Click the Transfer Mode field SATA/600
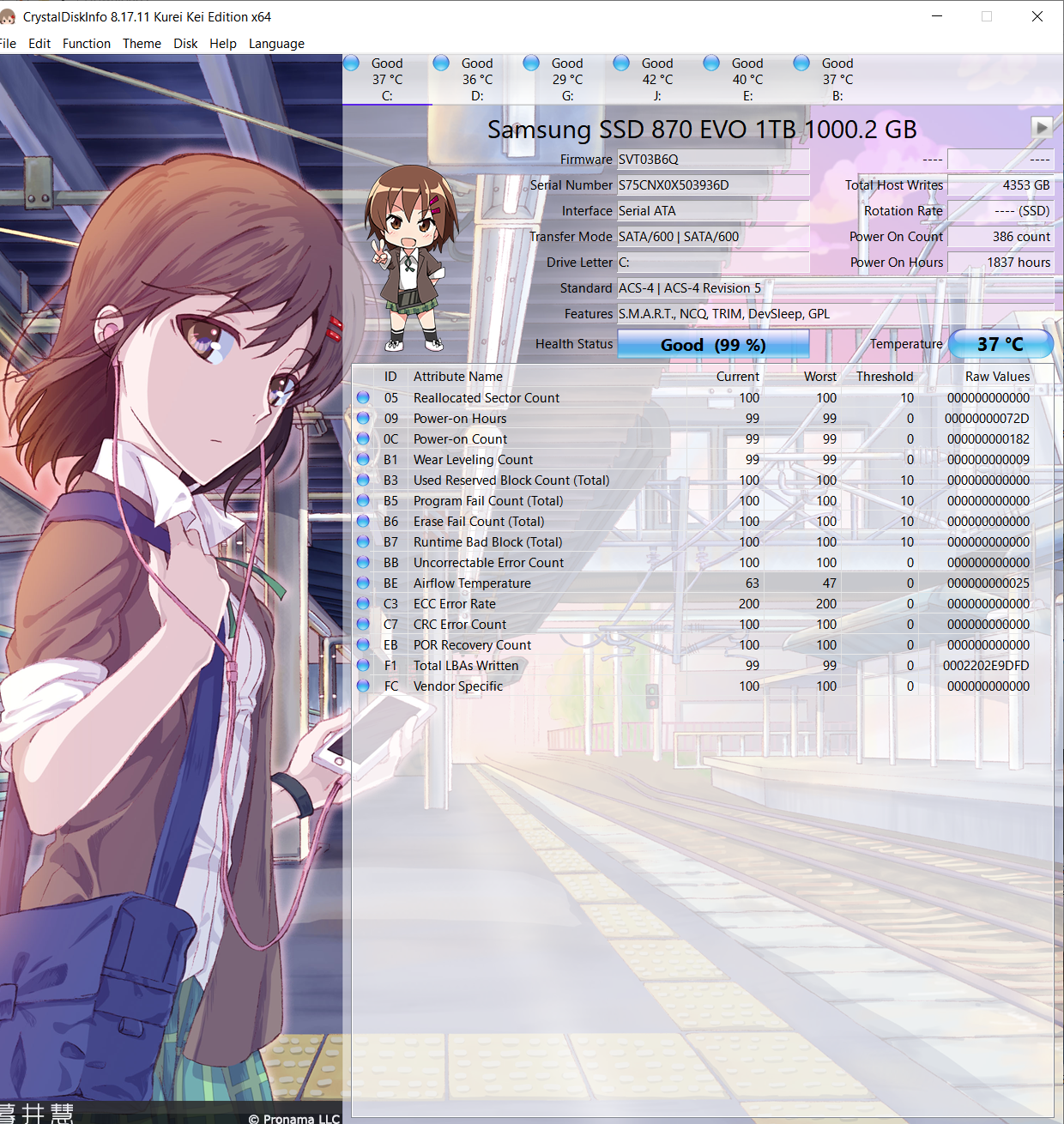 713,237
